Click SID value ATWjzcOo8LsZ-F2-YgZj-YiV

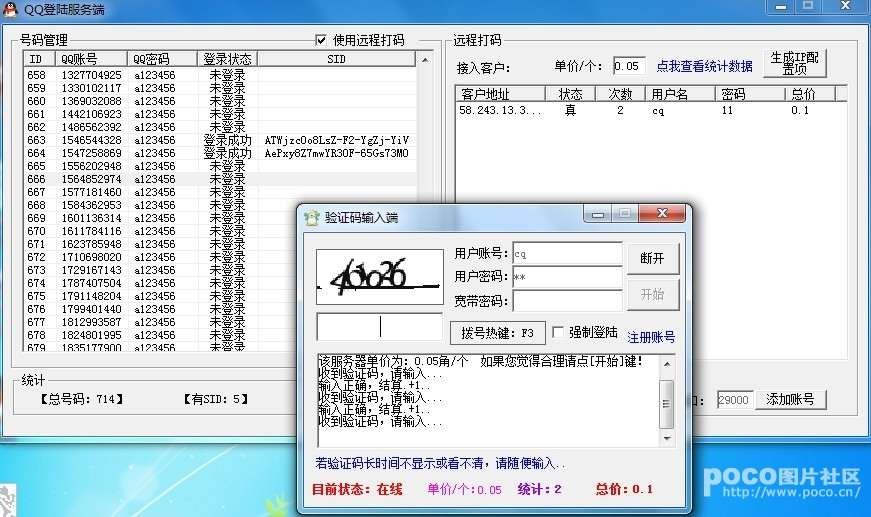[337, 140]
